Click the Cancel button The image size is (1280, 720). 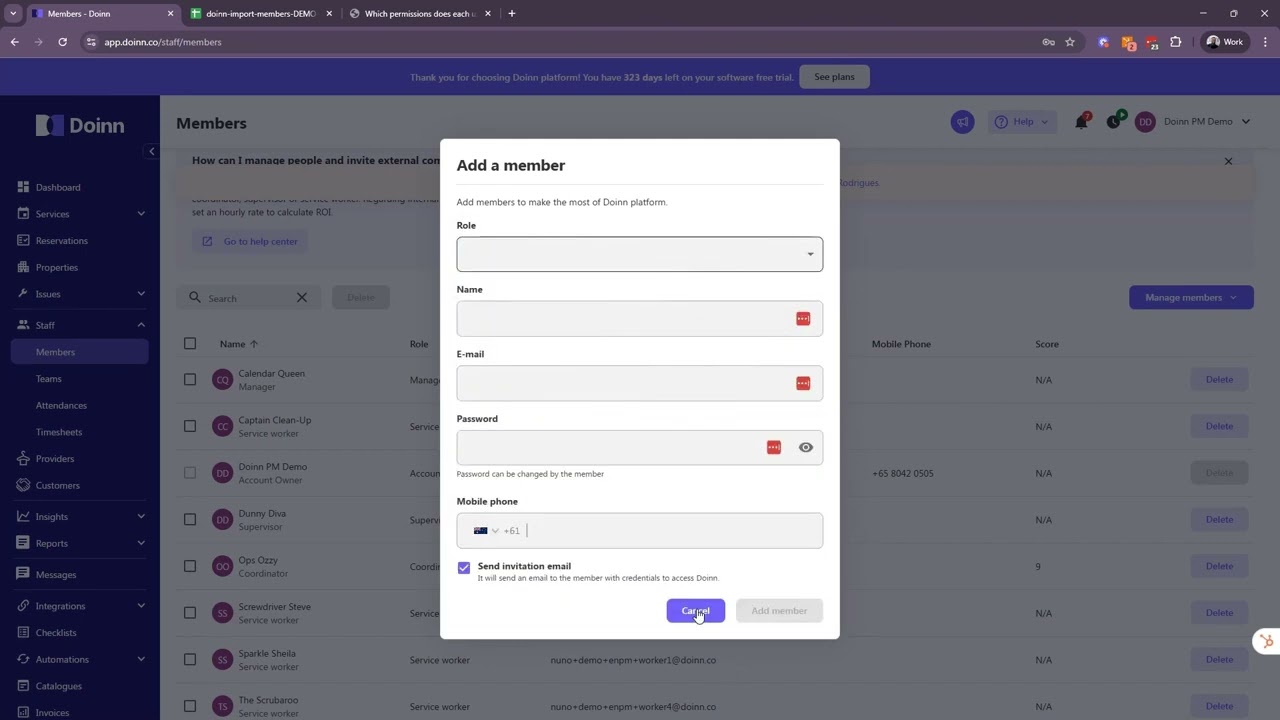click(695, 611)
